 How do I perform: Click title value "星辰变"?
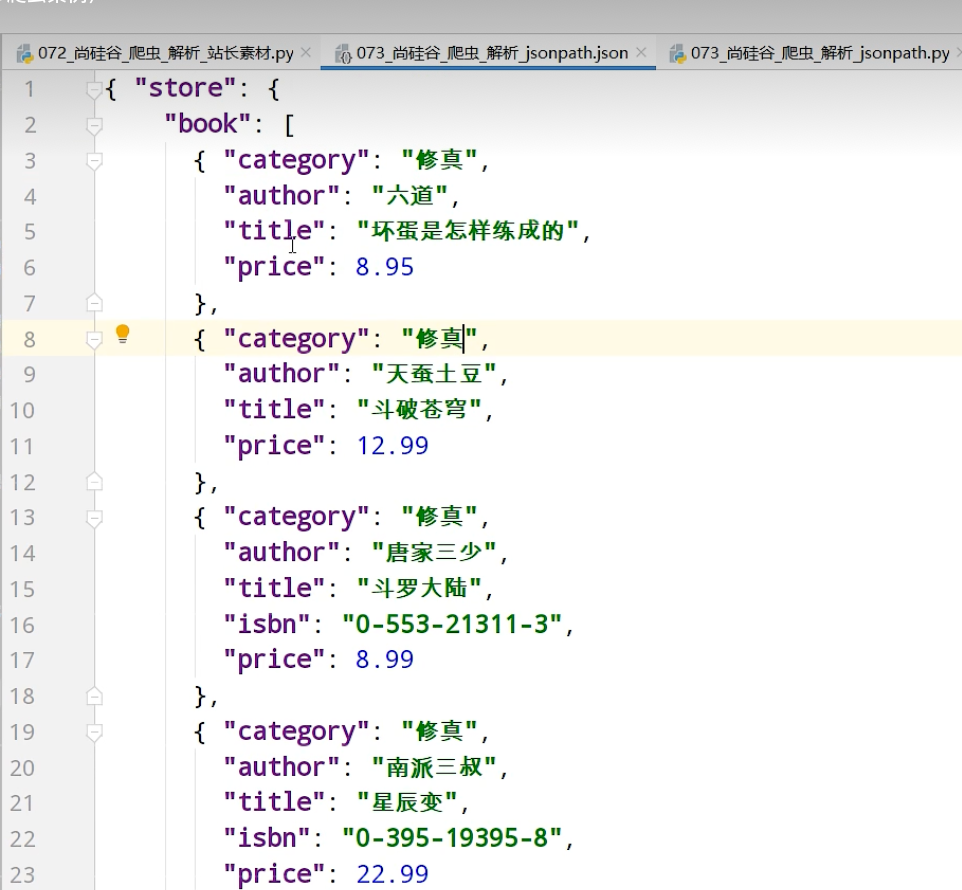click(407, 802)
